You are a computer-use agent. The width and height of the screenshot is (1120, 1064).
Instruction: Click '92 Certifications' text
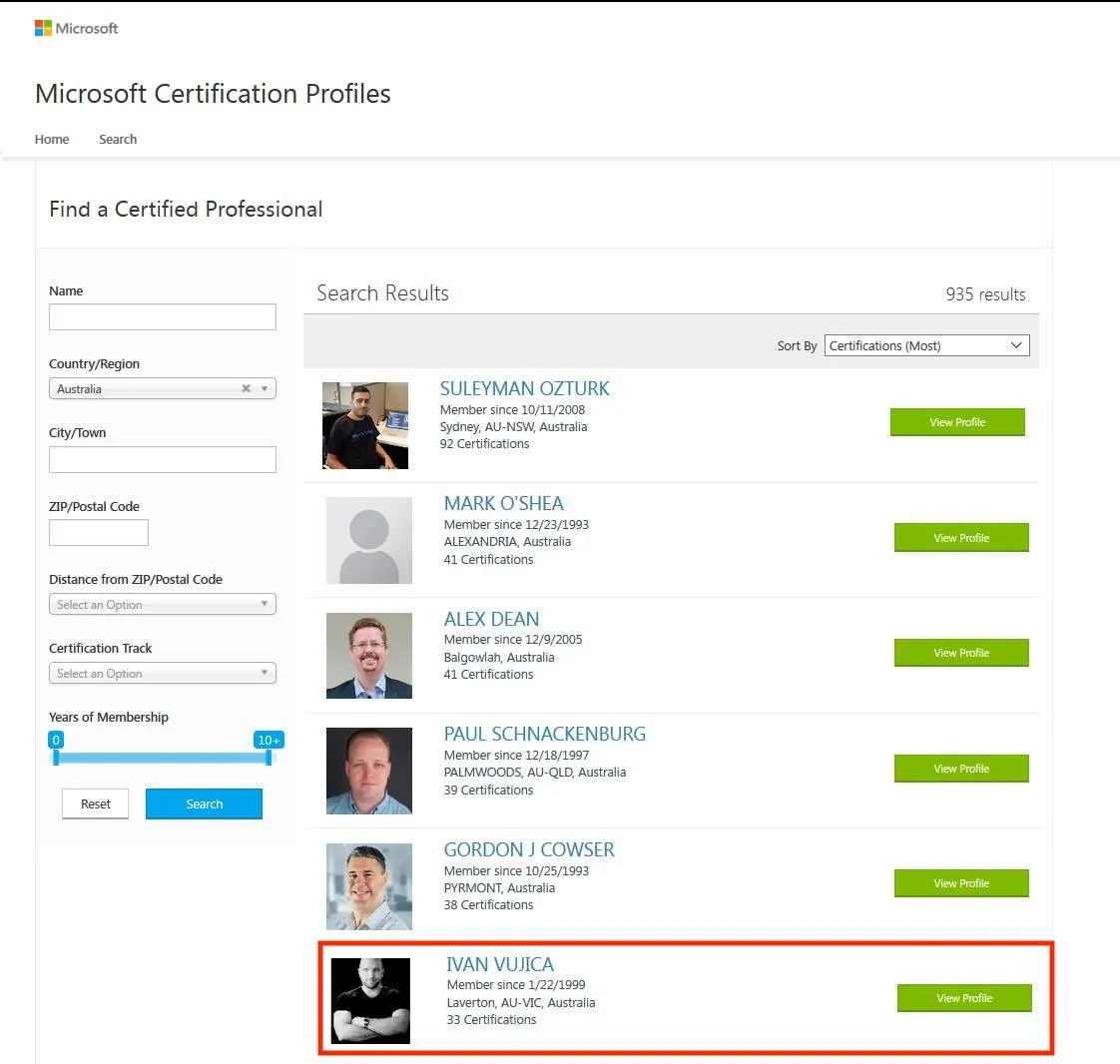tap(484, 443)
